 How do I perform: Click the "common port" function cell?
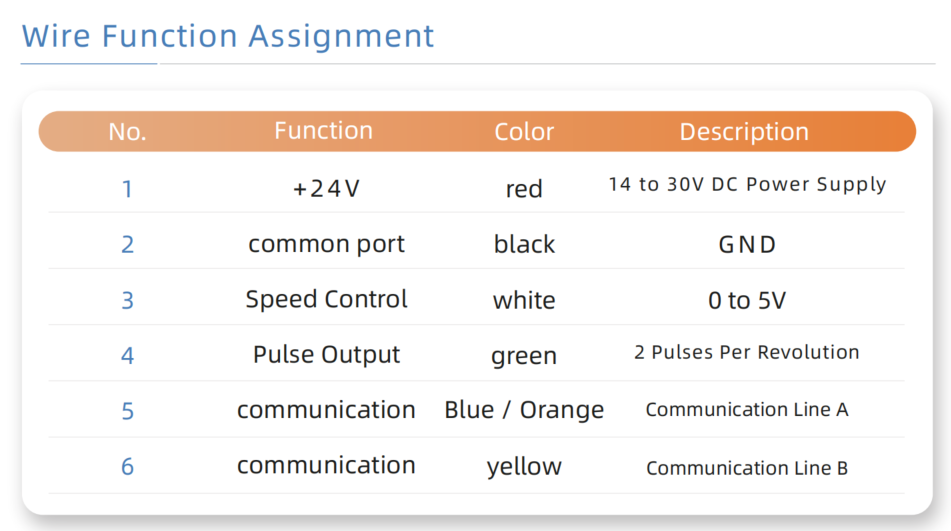[326, 244]
